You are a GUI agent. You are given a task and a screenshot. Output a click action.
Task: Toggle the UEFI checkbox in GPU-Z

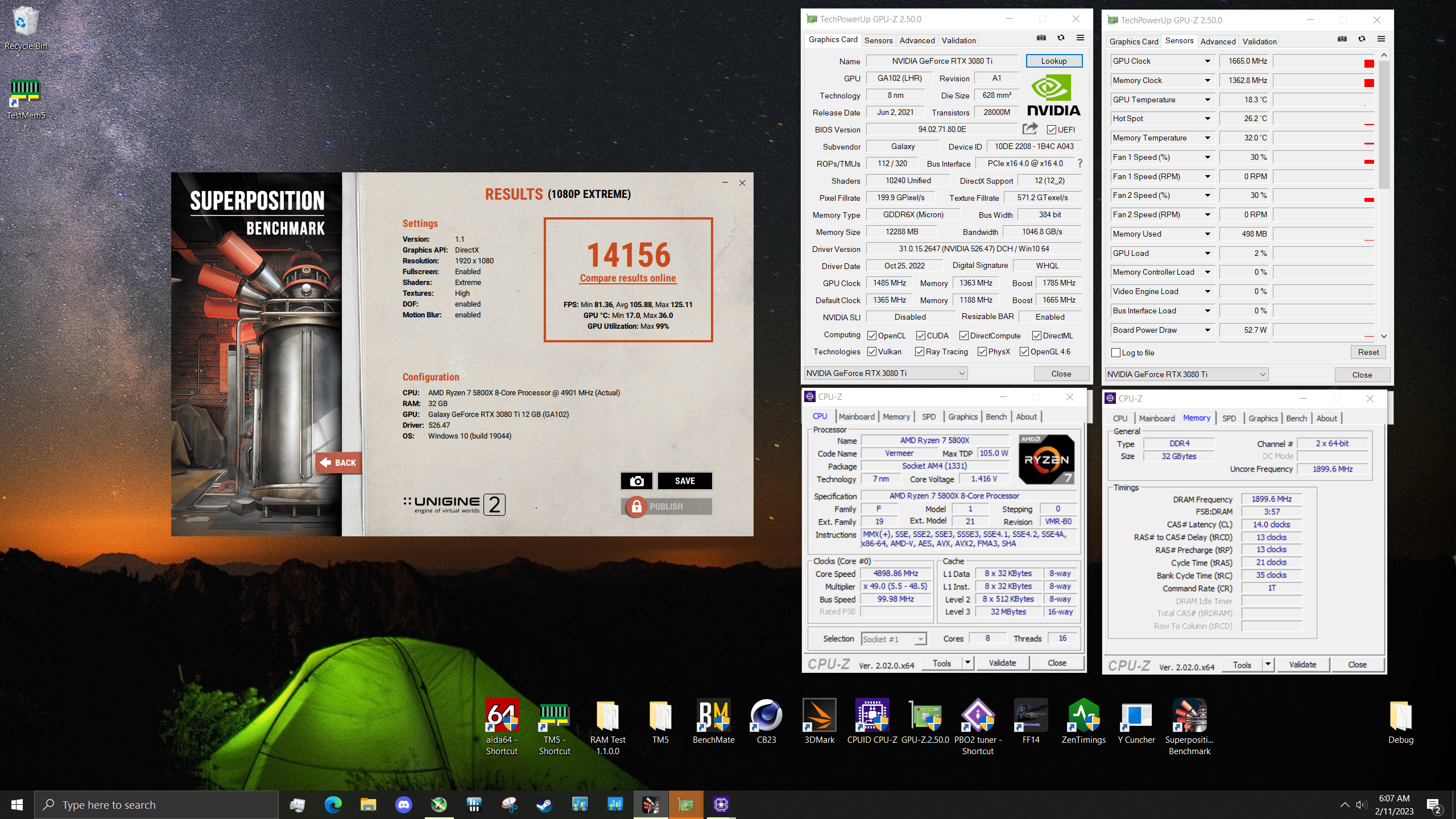click(1051, 129)
